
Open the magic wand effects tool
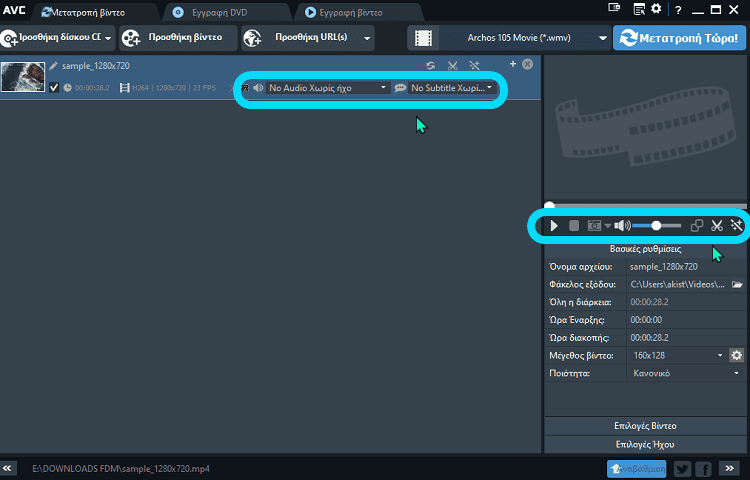(x=736, y=226)
